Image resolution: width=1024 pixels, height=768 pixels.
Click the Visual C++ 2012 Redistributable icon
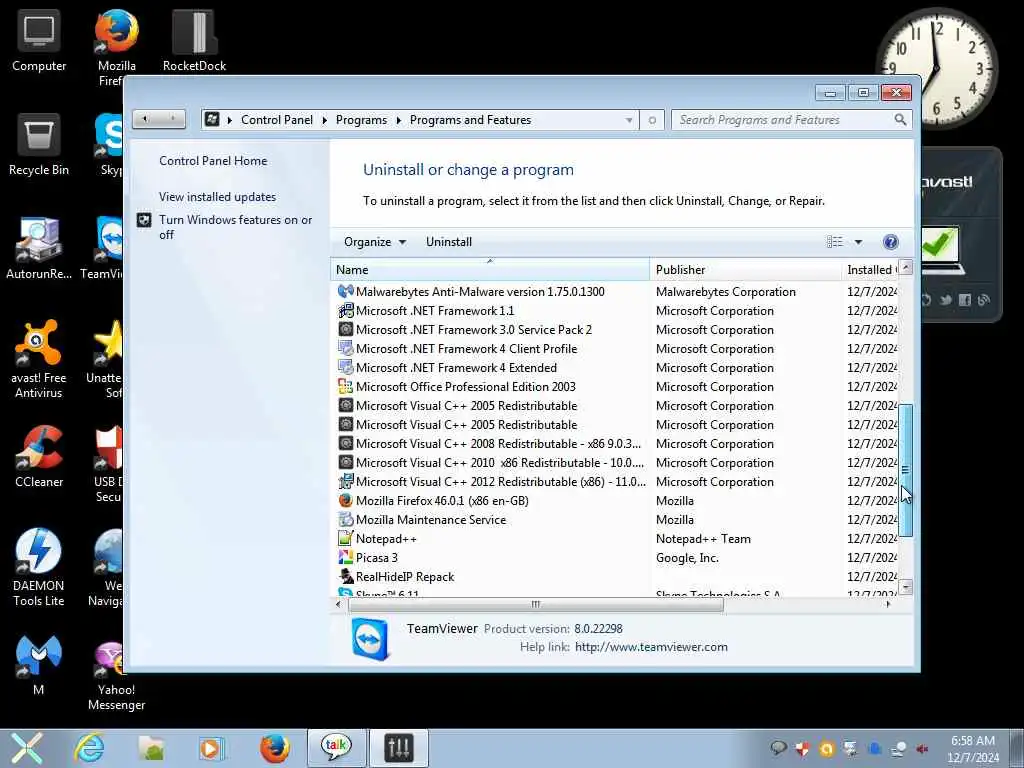[x=345, y=481]
